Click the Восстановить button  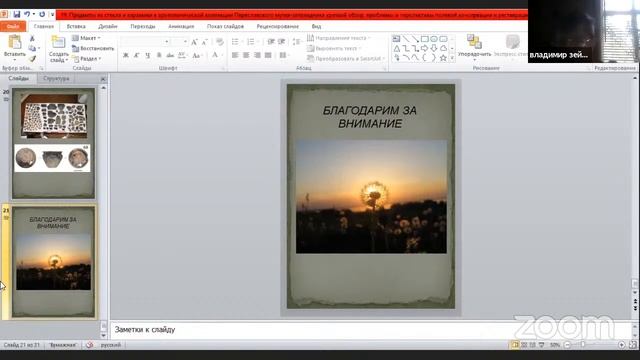click(x=93, y=48)
